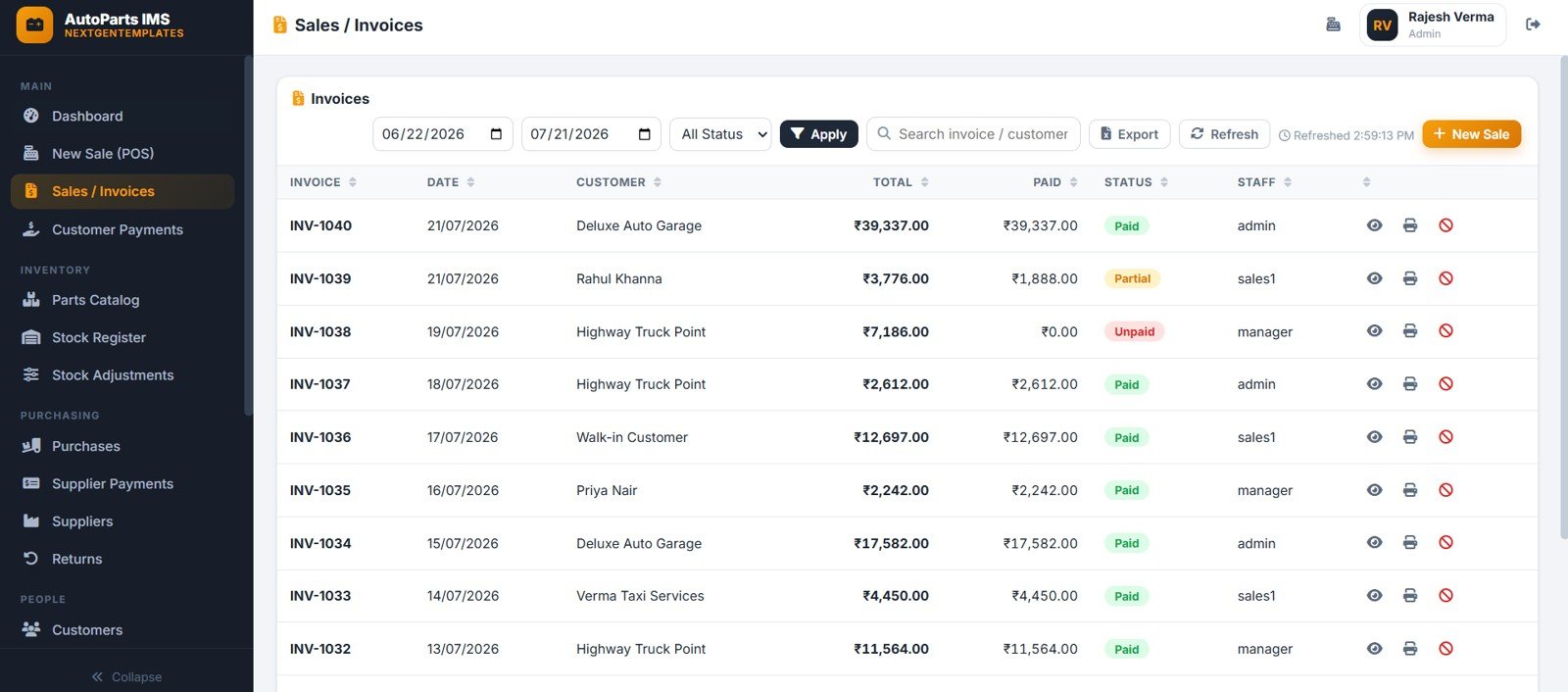View invoice INV-1037 eye icon
Viewport: 1568px width, 692px height.
click(x=1374, y=384)
